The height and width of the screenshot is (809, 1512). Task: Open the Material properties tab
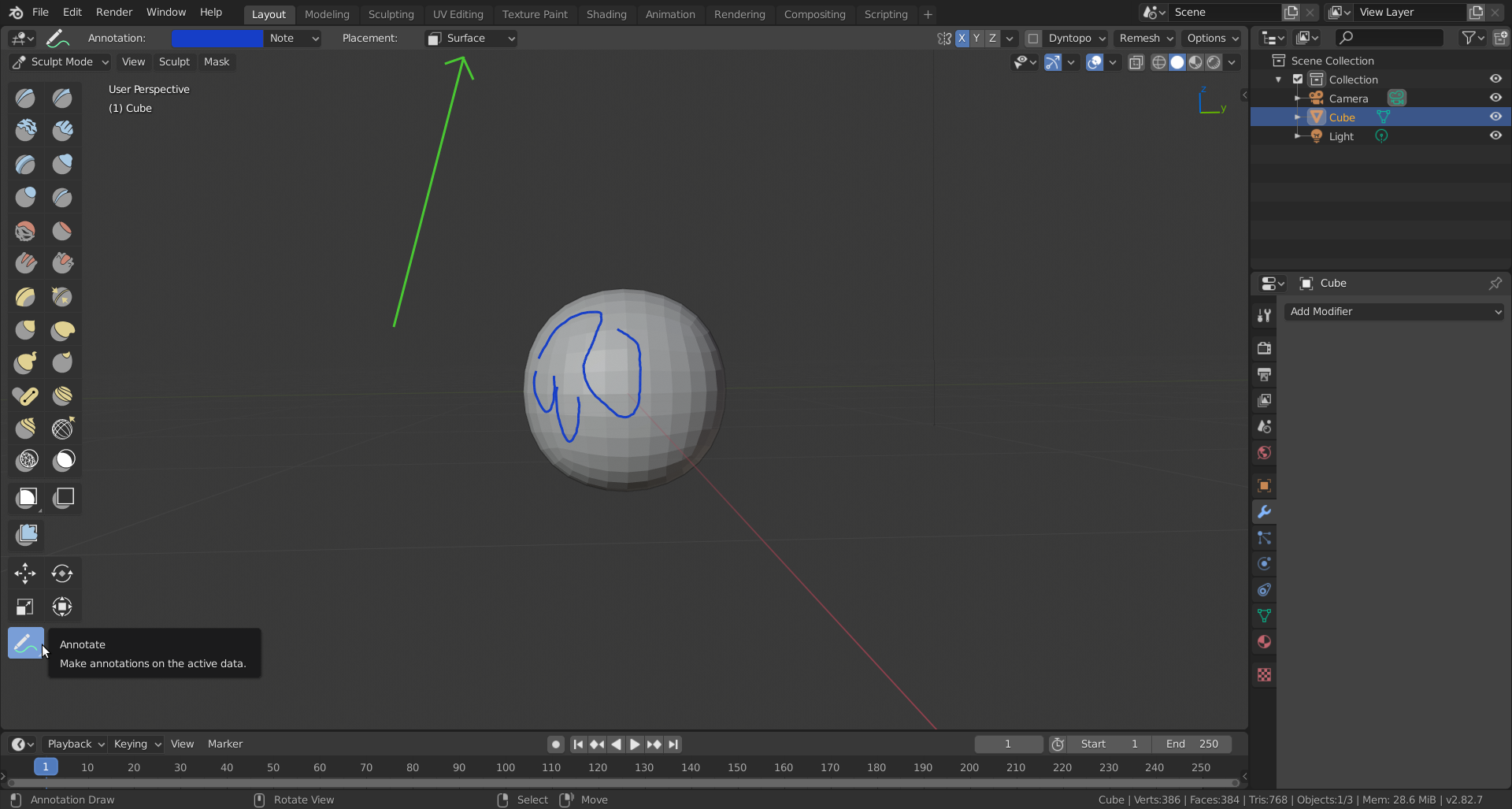(x=1264, y=642)
